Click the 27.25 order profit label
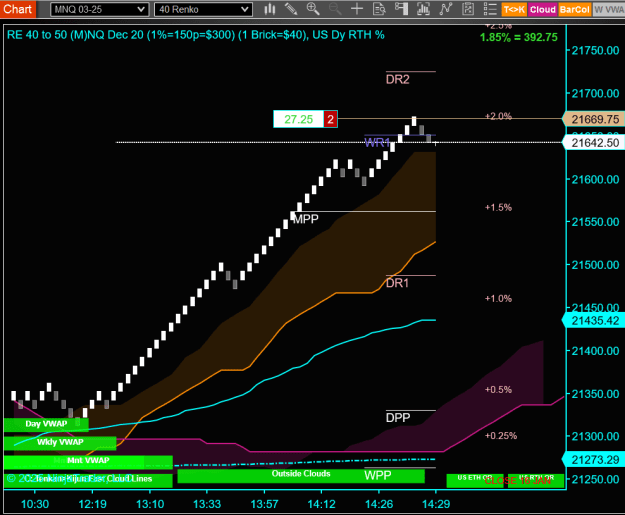Screen dimensions: 625x515 (x=299, y=119)
